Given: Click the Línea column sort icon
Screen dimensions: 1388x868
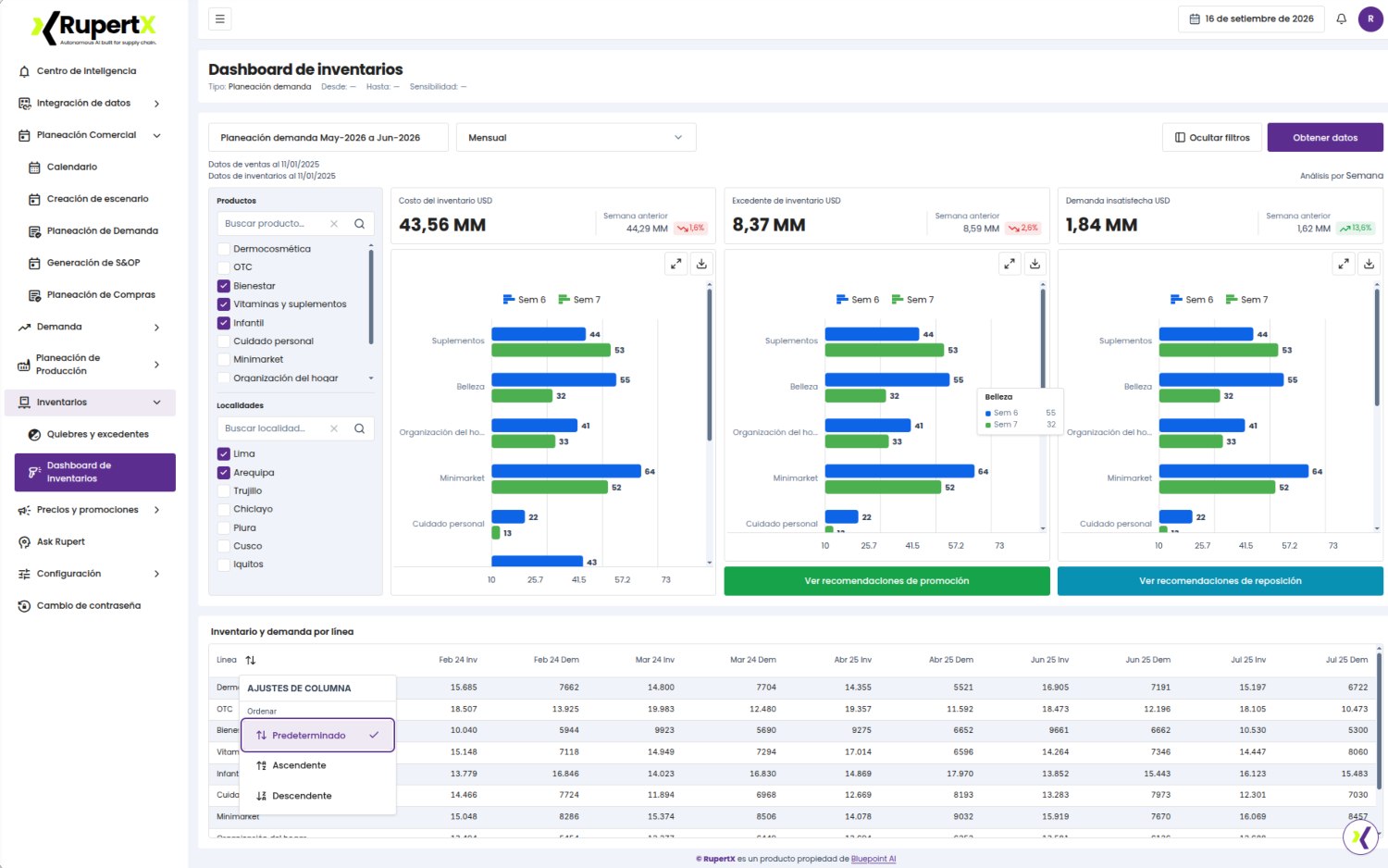Looking at the screenshot, I should click(x=251, y=660).
